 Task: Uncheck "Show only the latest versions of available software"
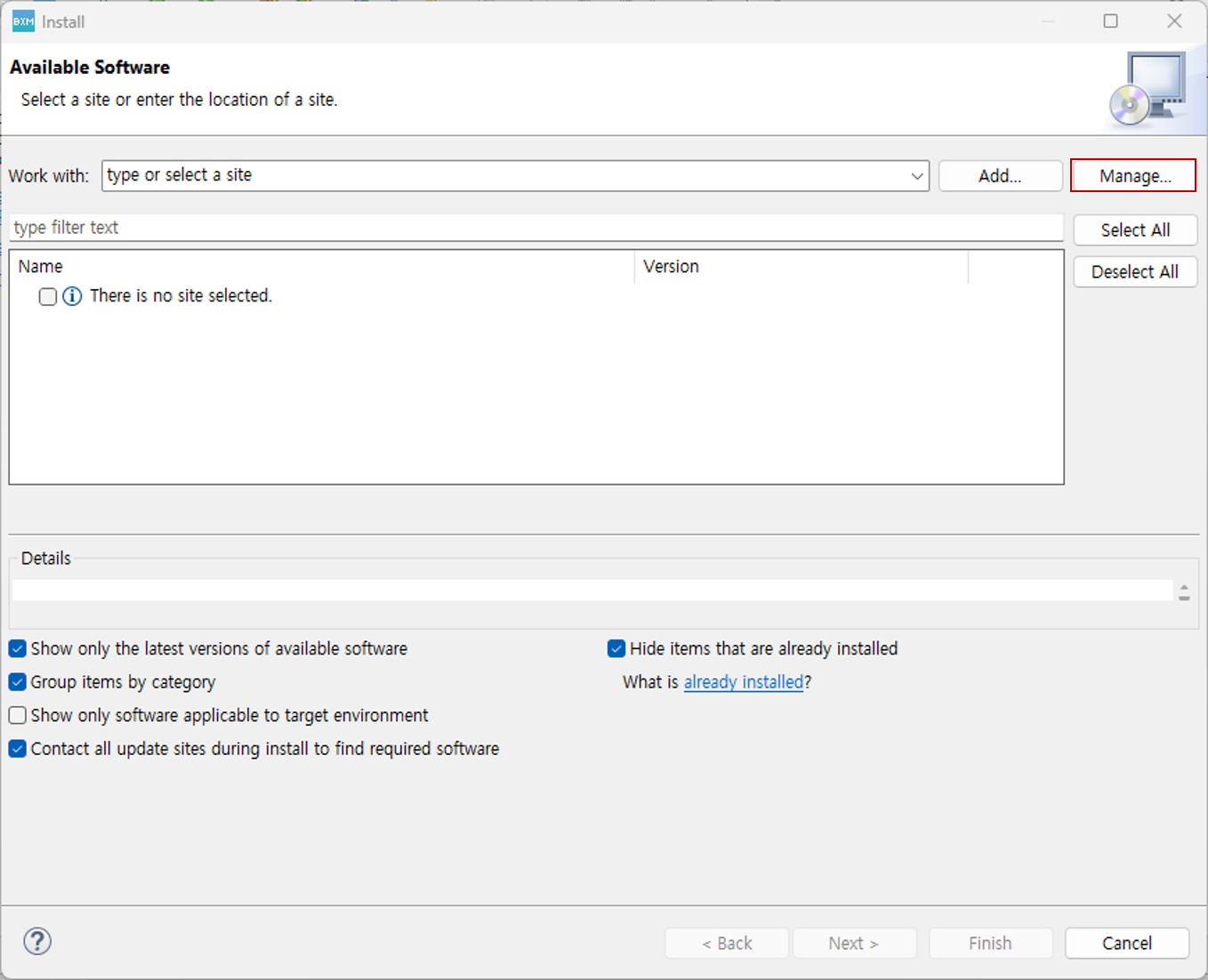click(17, 648)
